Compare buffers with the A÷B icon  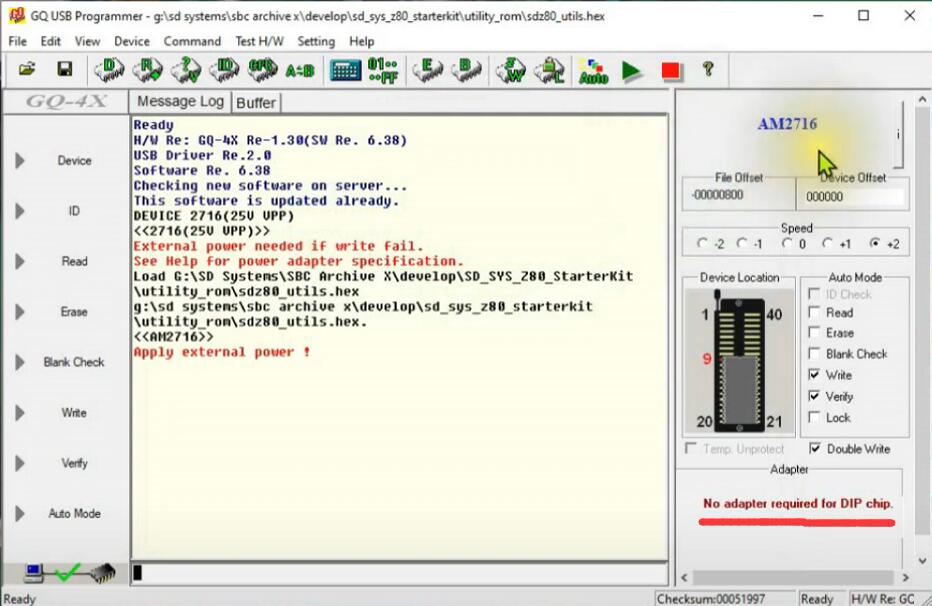click(300, 71)
